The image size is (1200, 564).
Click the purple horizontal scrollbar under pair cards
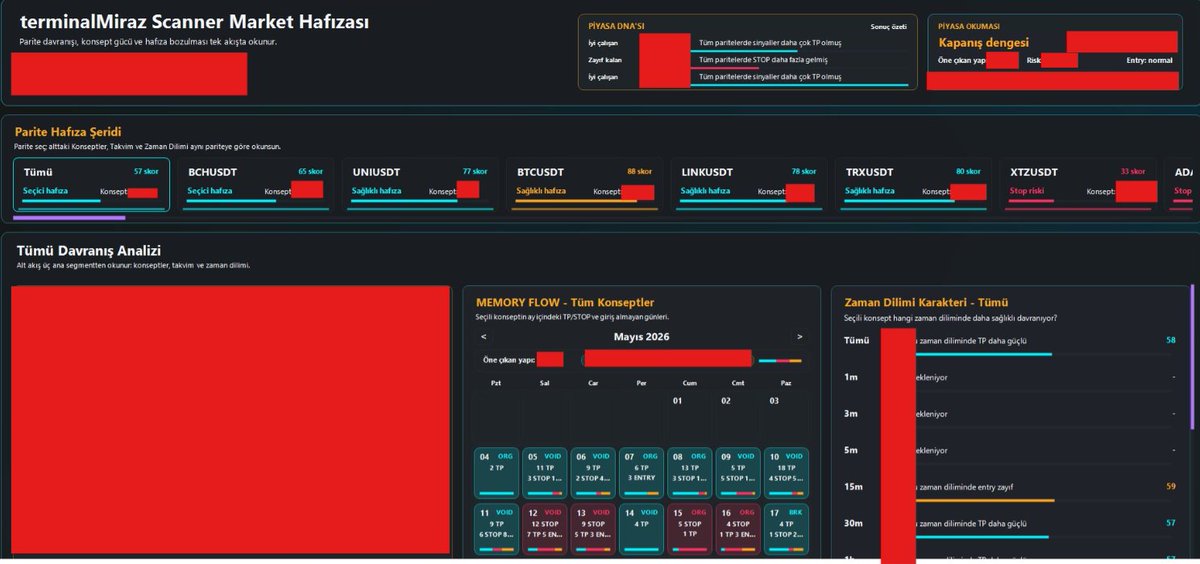point(69,217)
